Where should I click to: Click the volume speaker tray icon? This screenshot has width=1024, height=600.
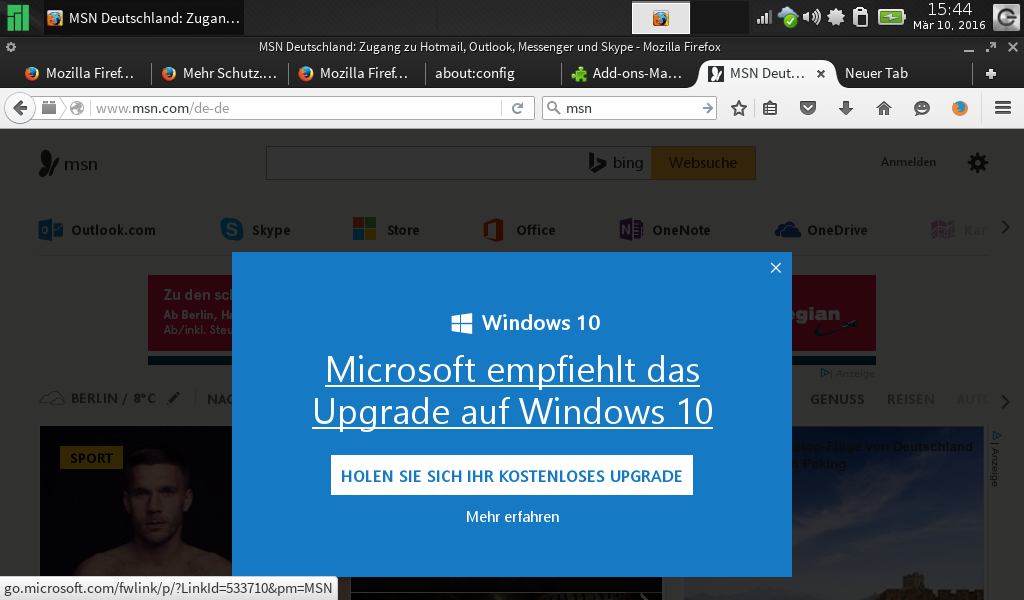(811, 17)
